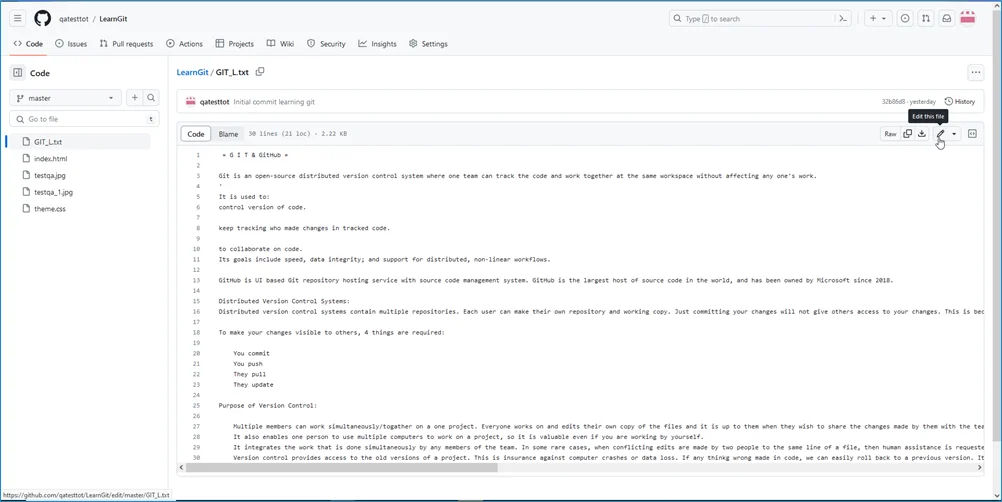Viewport: 1002px width, 502px height.
Task: Copy raw file contents icon
Action: [x=907, y=133]
